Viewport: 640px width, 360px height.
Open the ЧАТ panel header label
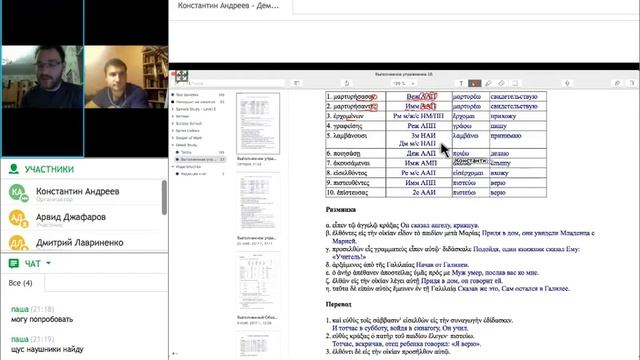pos(33,264)
